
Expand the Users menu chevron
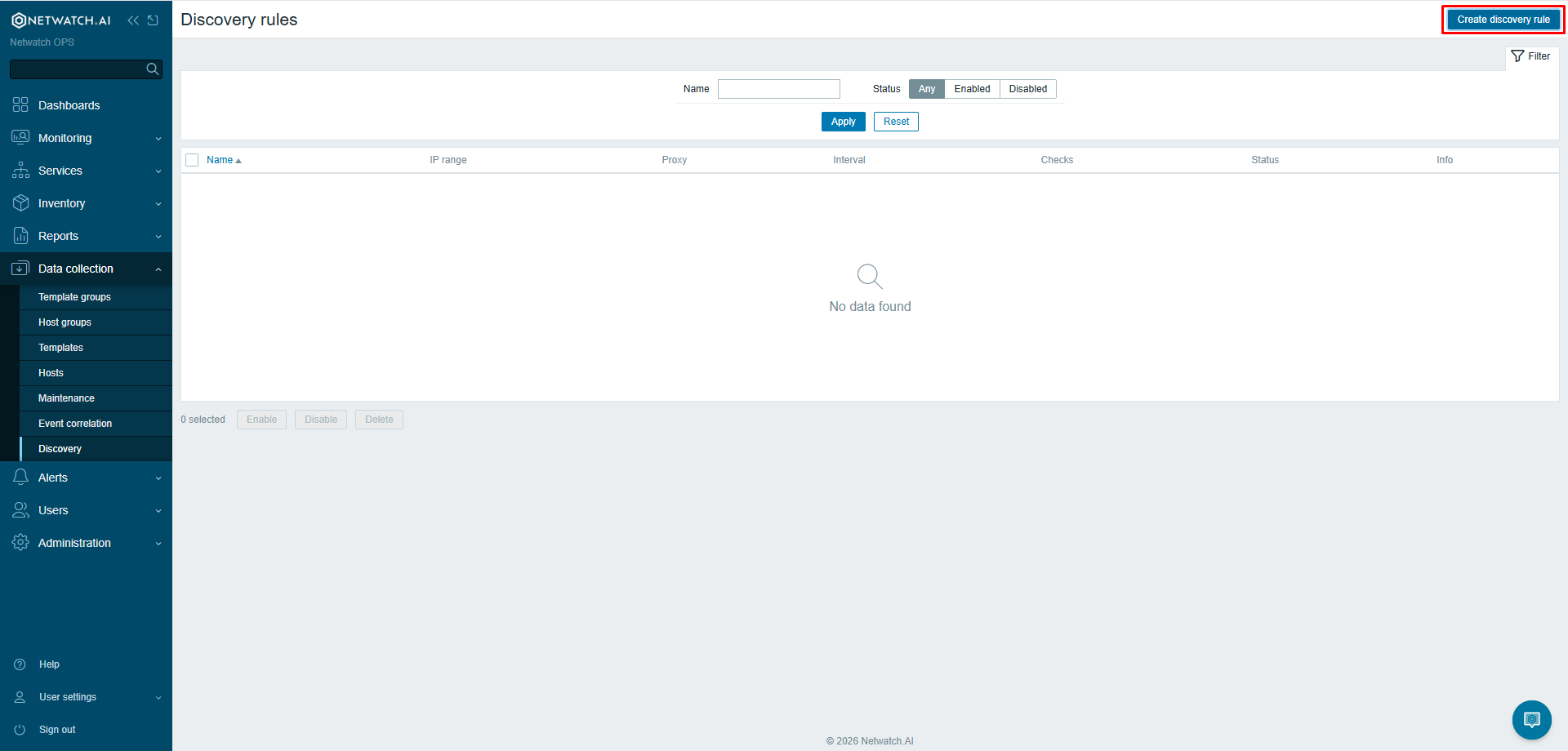(x=158, y=511)
